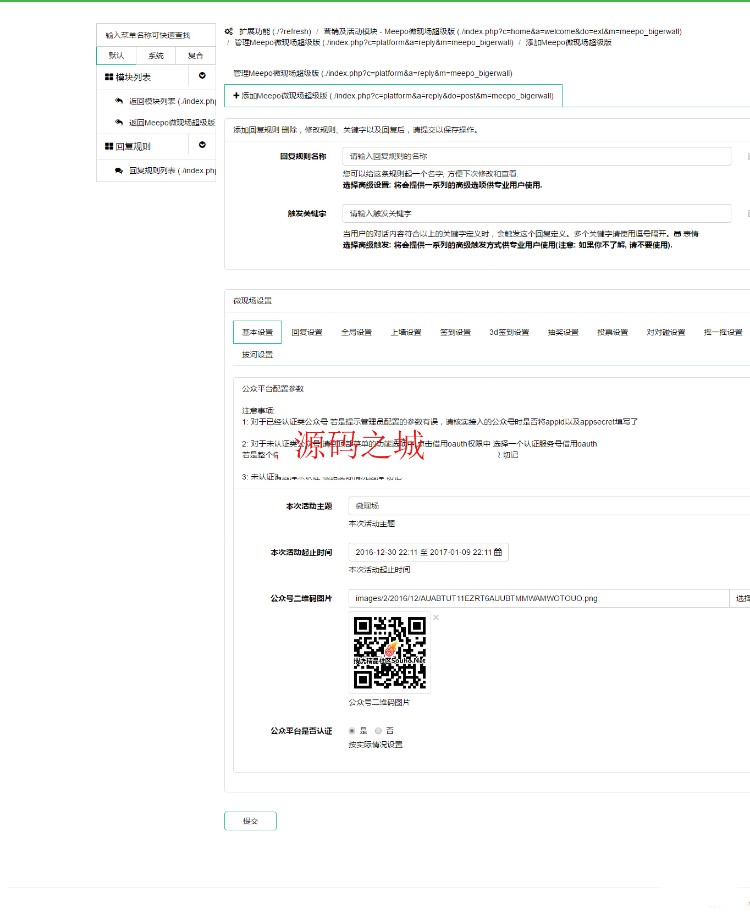Viewport: 750px width, 915px height.
Task: Click the gears icon beside 扩展功能 breadcrumb
Action: [x=229, y=32]
